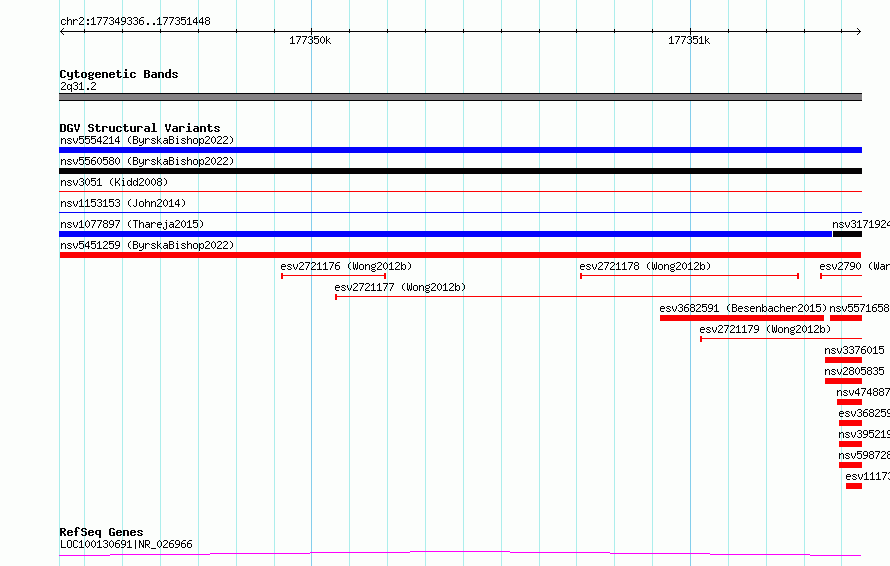Screen dimensions: 890x566
Task: Click the chr2:177349336..177351448 coordinate label
Action: [135, 22]
